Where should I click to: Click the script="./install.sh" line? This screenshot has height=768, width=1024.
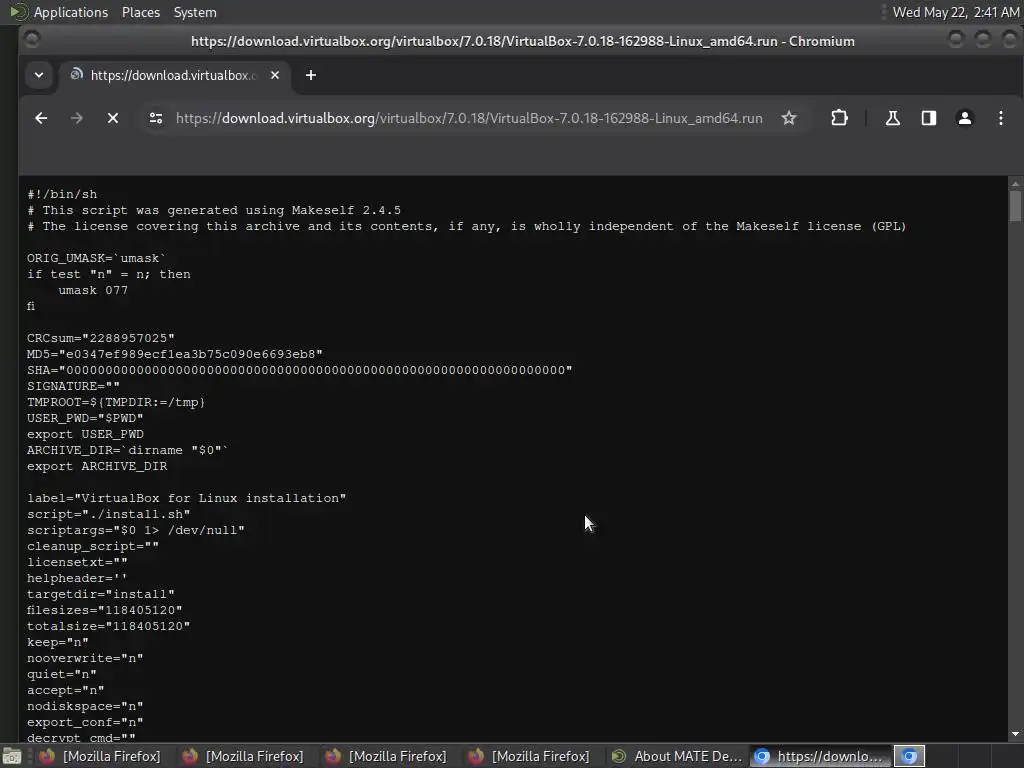pyautogui.click(x=108, y=514)
